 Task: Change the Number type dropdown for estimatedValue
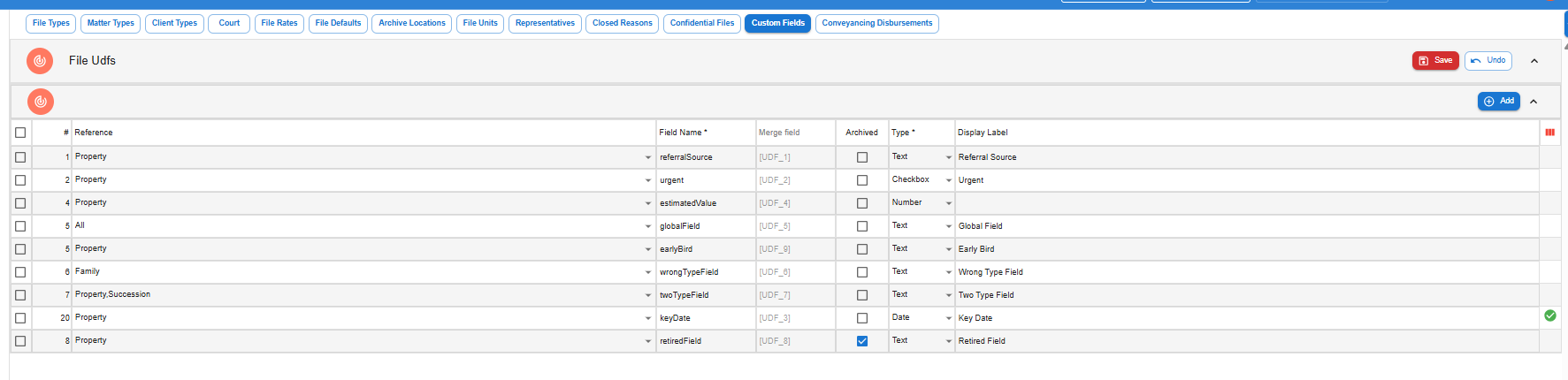pos(949,203)
